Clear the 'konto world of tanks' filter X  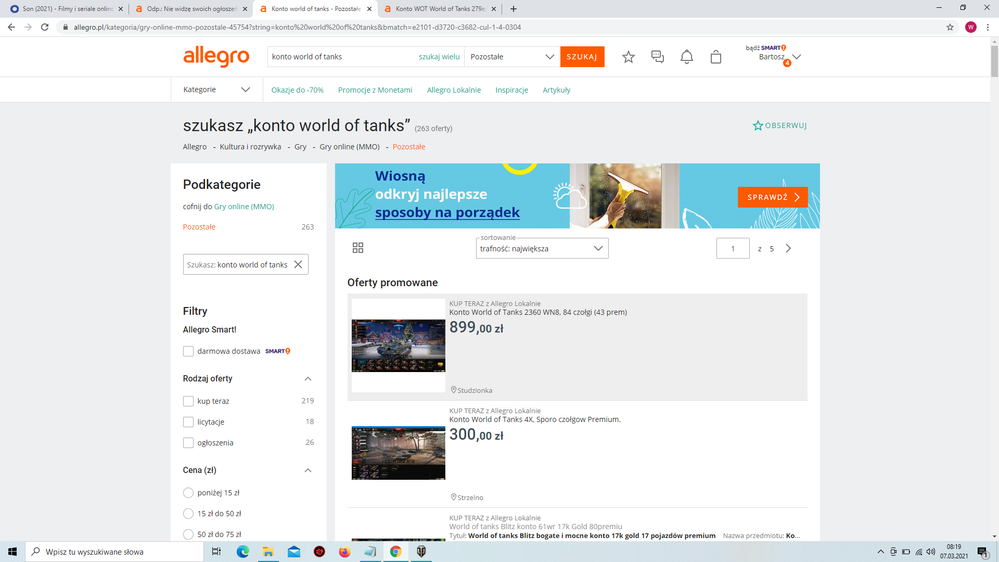(x=298, y=265)
